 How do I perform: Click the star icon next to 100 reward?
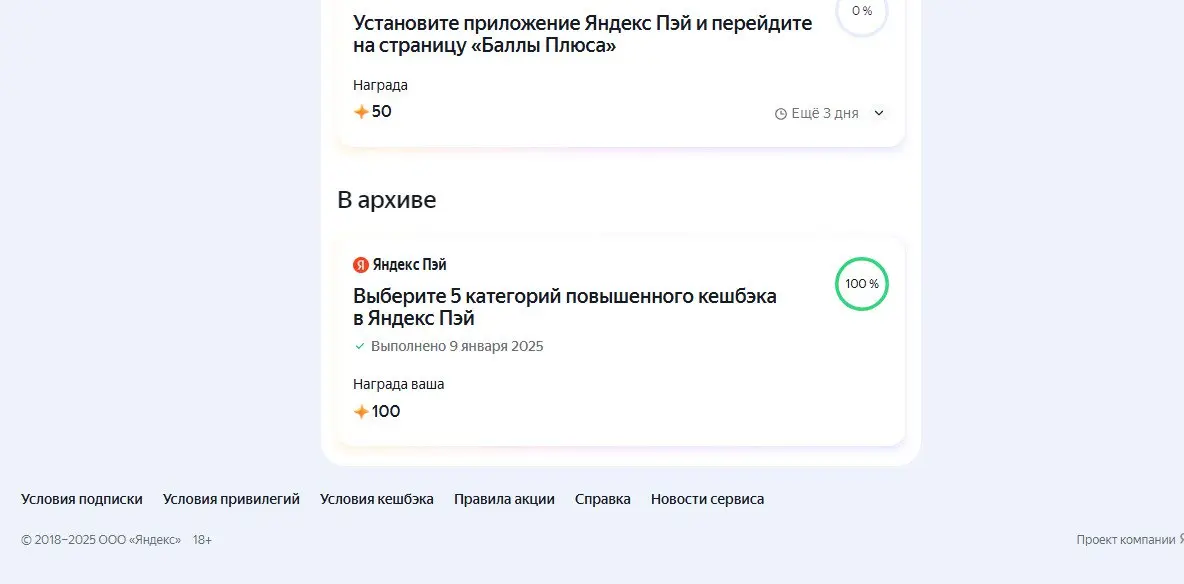point(361,412)
